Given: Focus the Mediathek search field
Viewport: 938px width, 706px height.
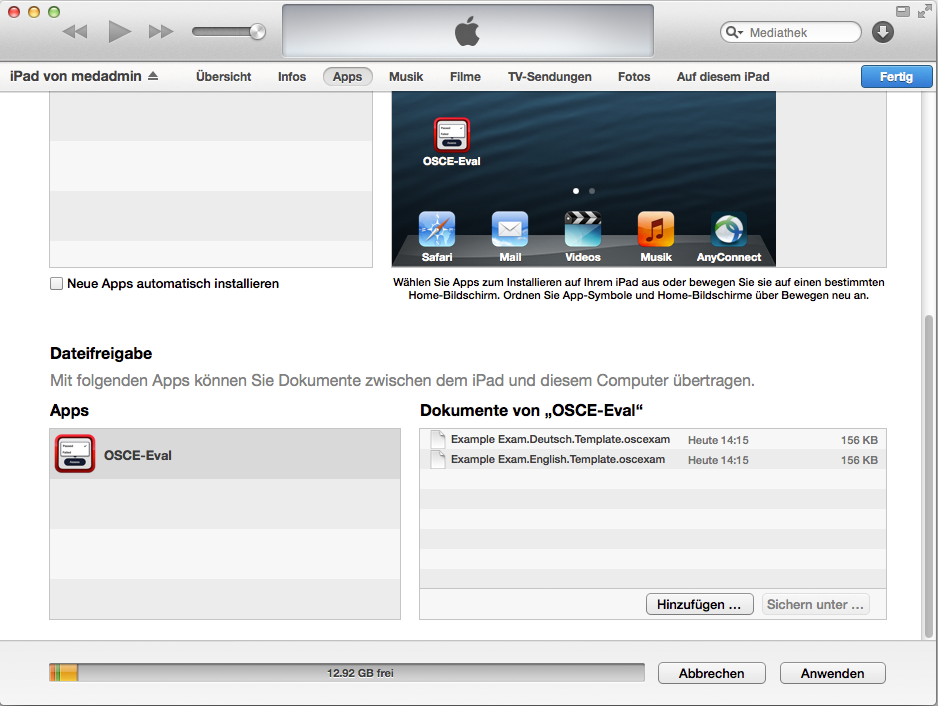Looking at the screenshot, I should (x=790, y=32).
